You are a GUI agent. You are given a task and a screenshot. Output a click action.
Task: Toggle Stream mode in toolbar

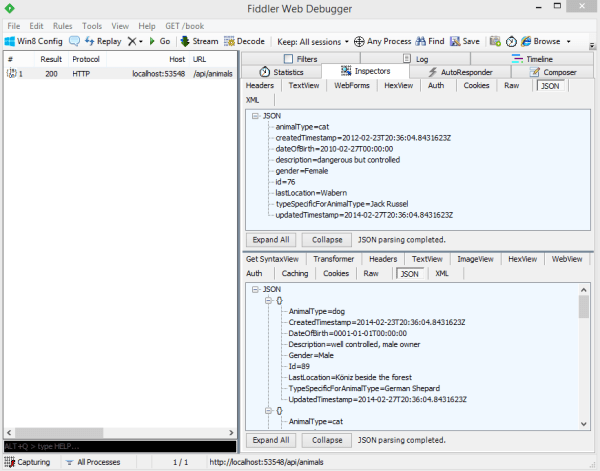[x=199, y=41]
